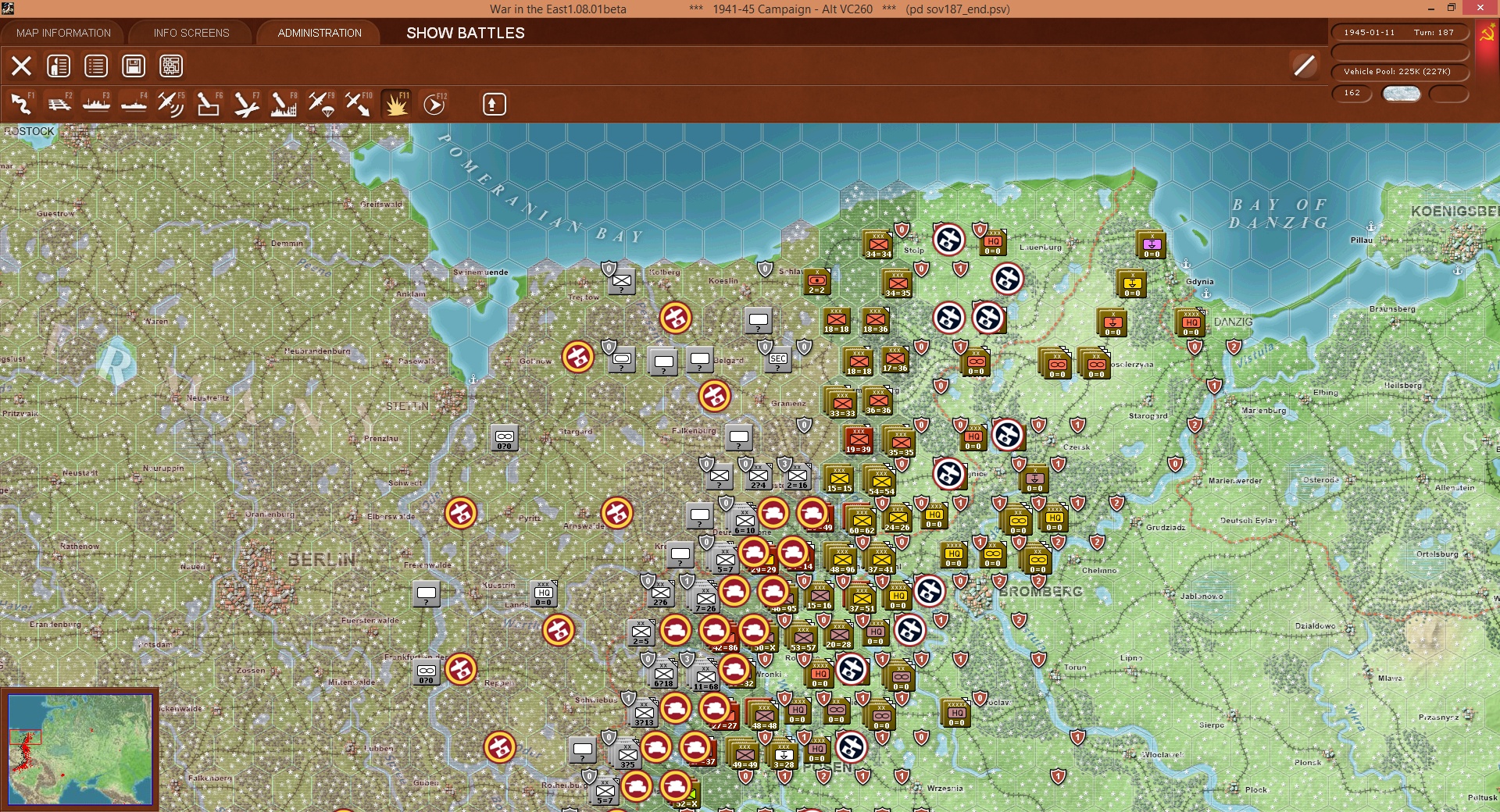Select the F3 naval transport icon

click(x=96, y=104)
